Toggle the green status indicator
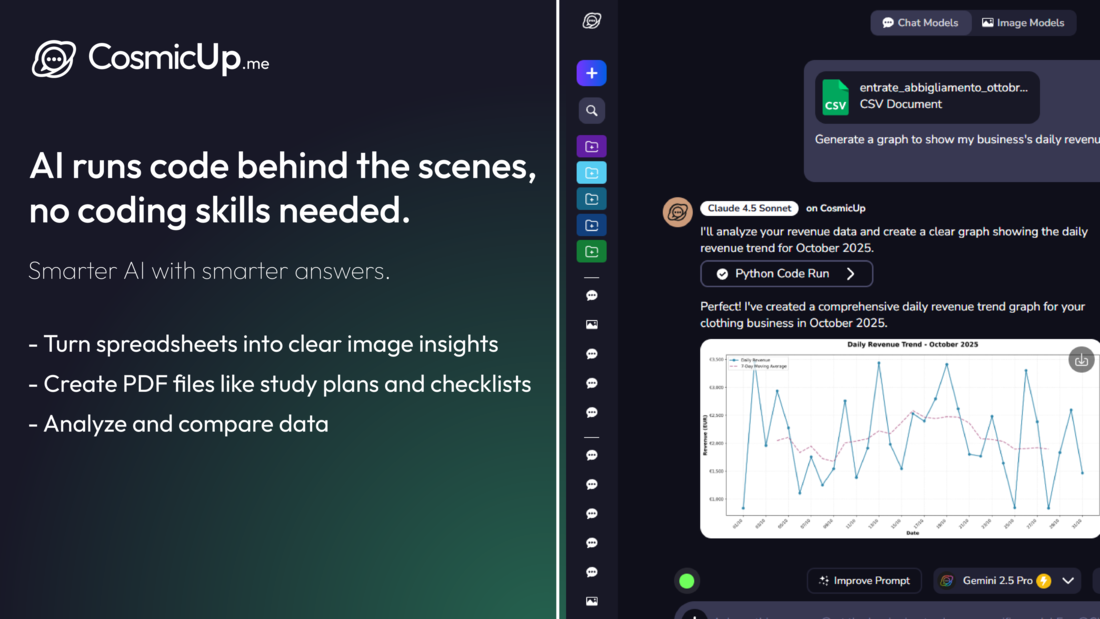The width and height of the screenshot is (1100, 619). click(687, 580)
